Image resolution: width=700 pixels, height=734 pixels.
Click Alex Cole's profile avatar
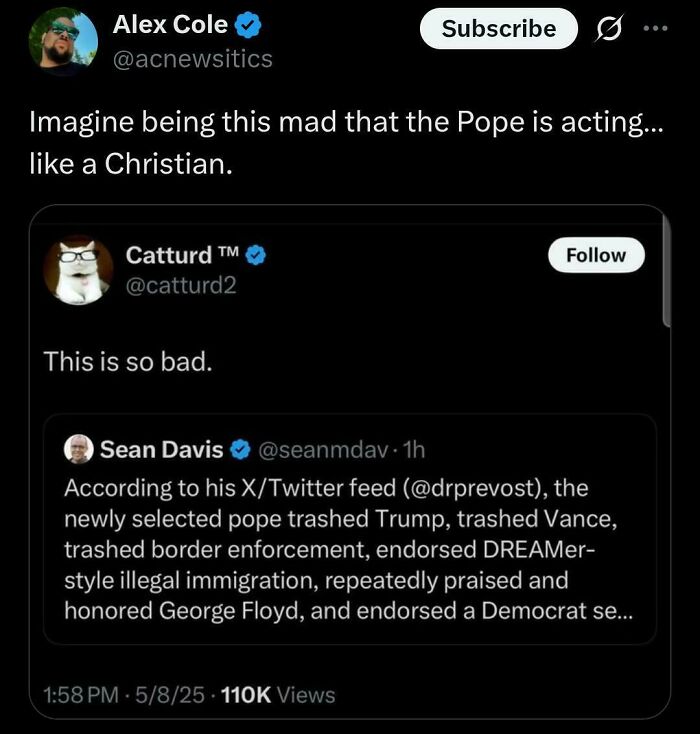pyautogui.click(x=63, y=42)
